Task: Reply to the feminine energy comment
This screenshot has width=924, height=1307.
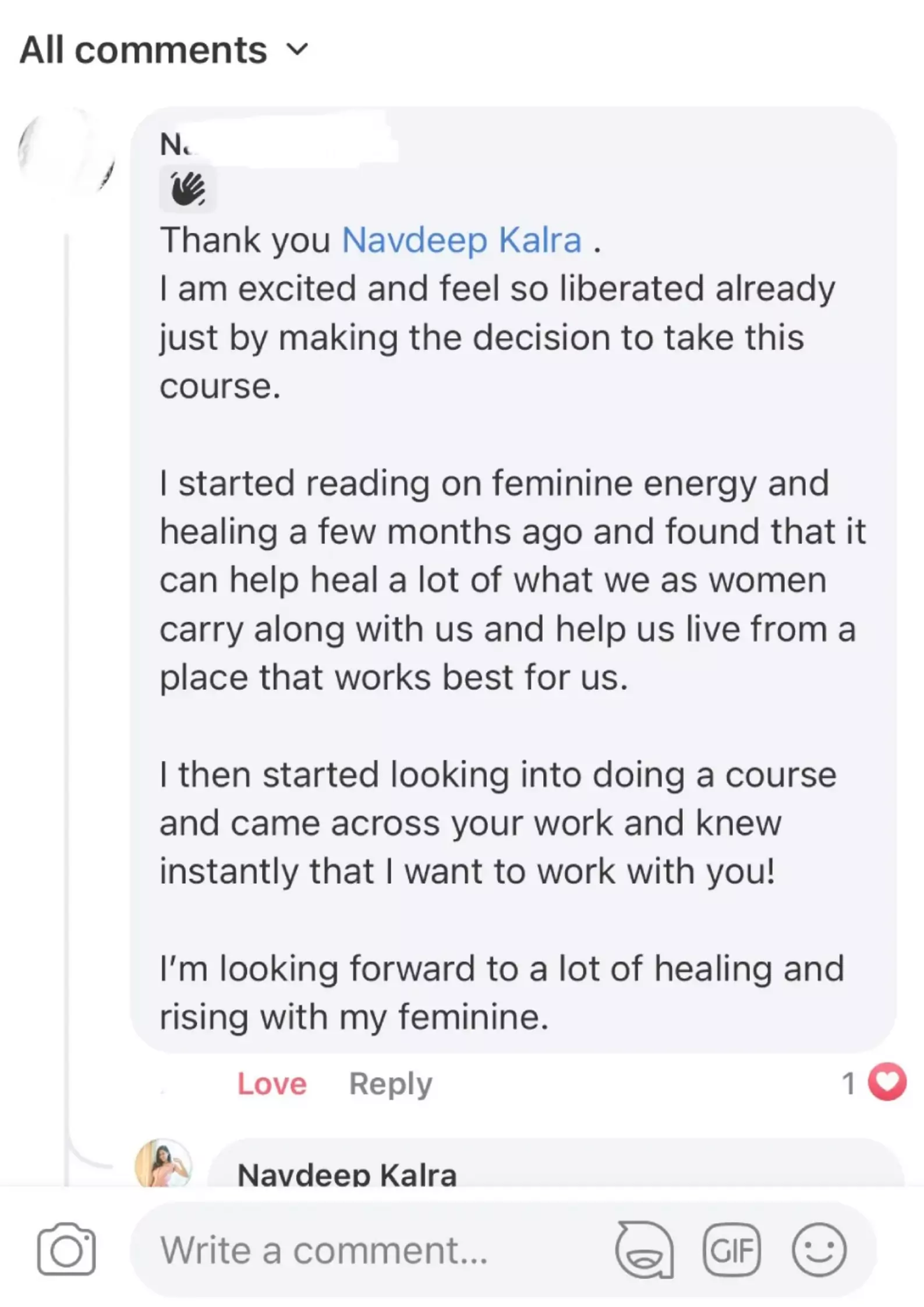Action: click(x=390, y=1084)
